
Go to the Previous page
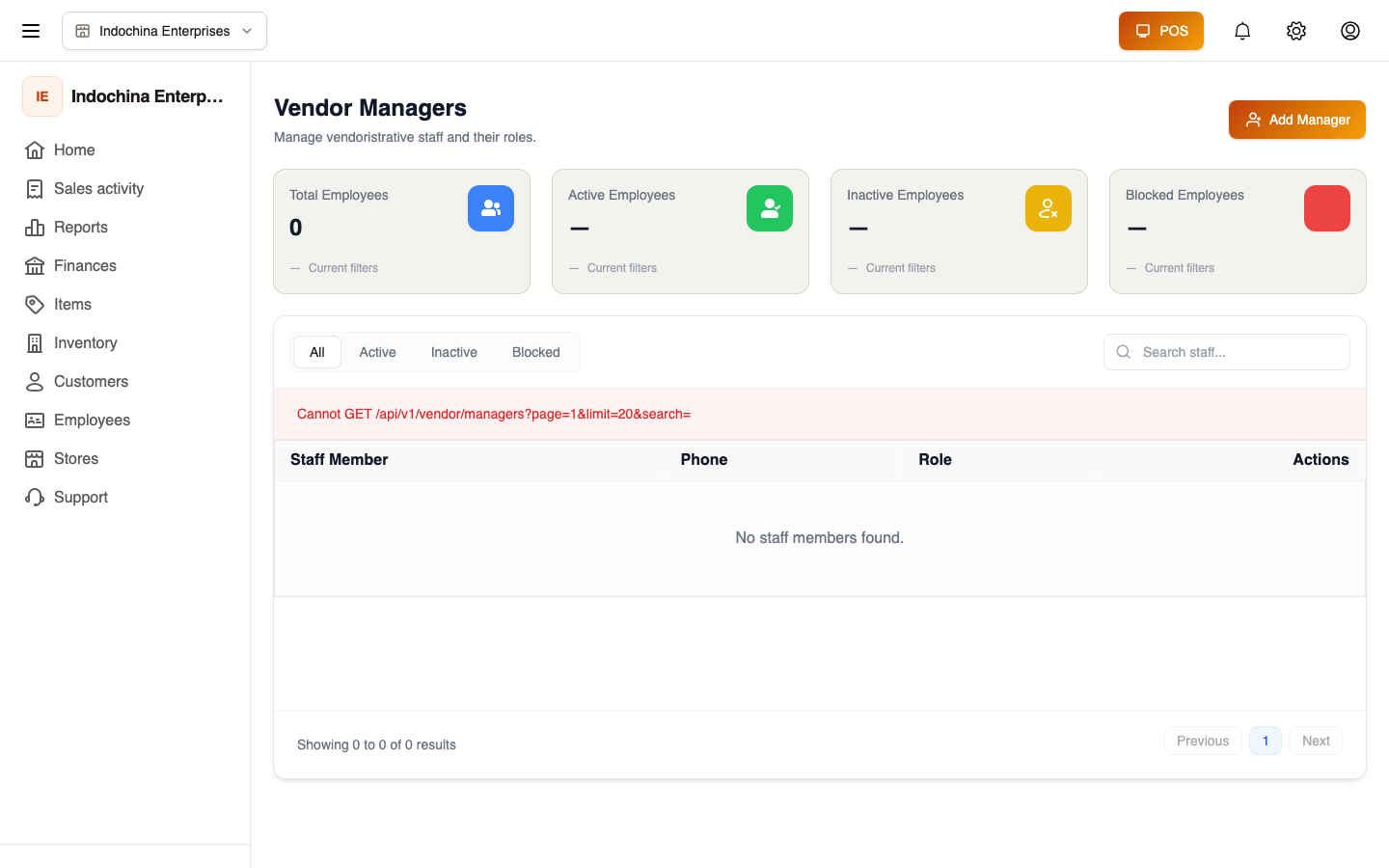click(x=1203, y=741)
